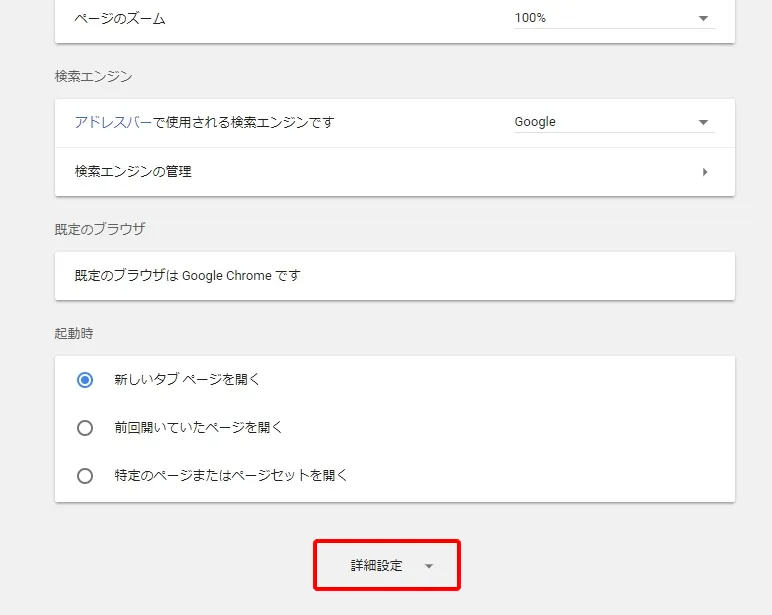This screenshot has width=772, height=615.
Task: Expand 詳細設定 advanced settings
Action: [x=387, y=565]
